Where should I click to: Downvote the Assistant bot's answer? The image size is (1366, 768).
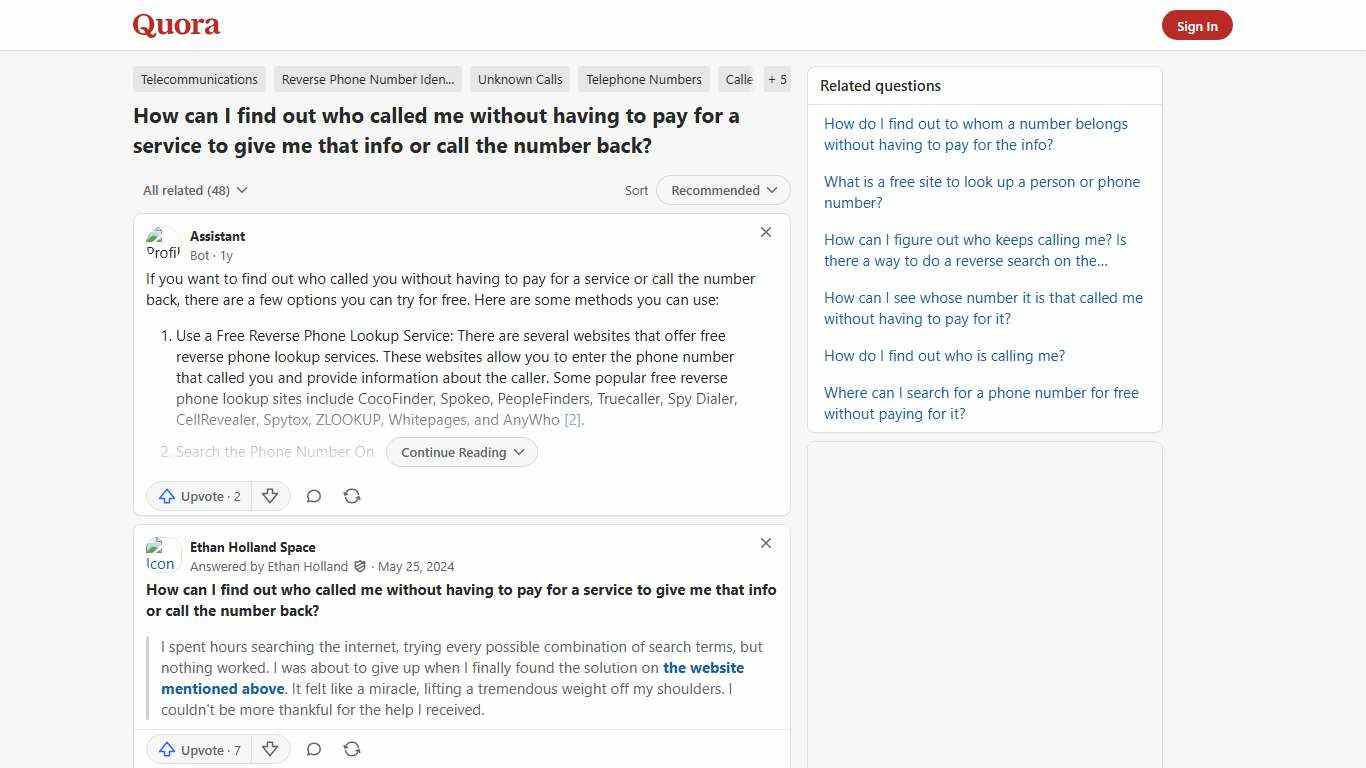pyautogui.click(x=270, y=496)
